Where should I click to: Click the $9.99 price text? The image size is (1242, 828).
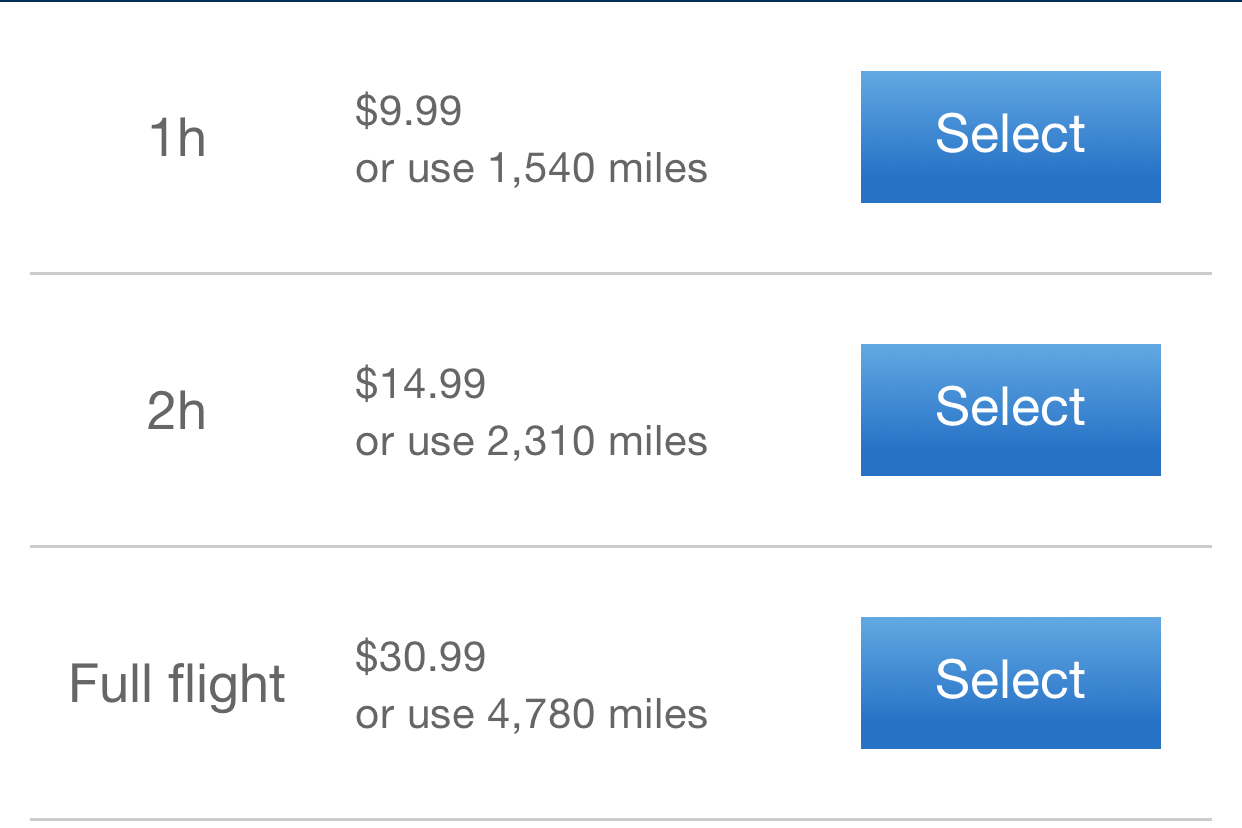tap(408, 111)
